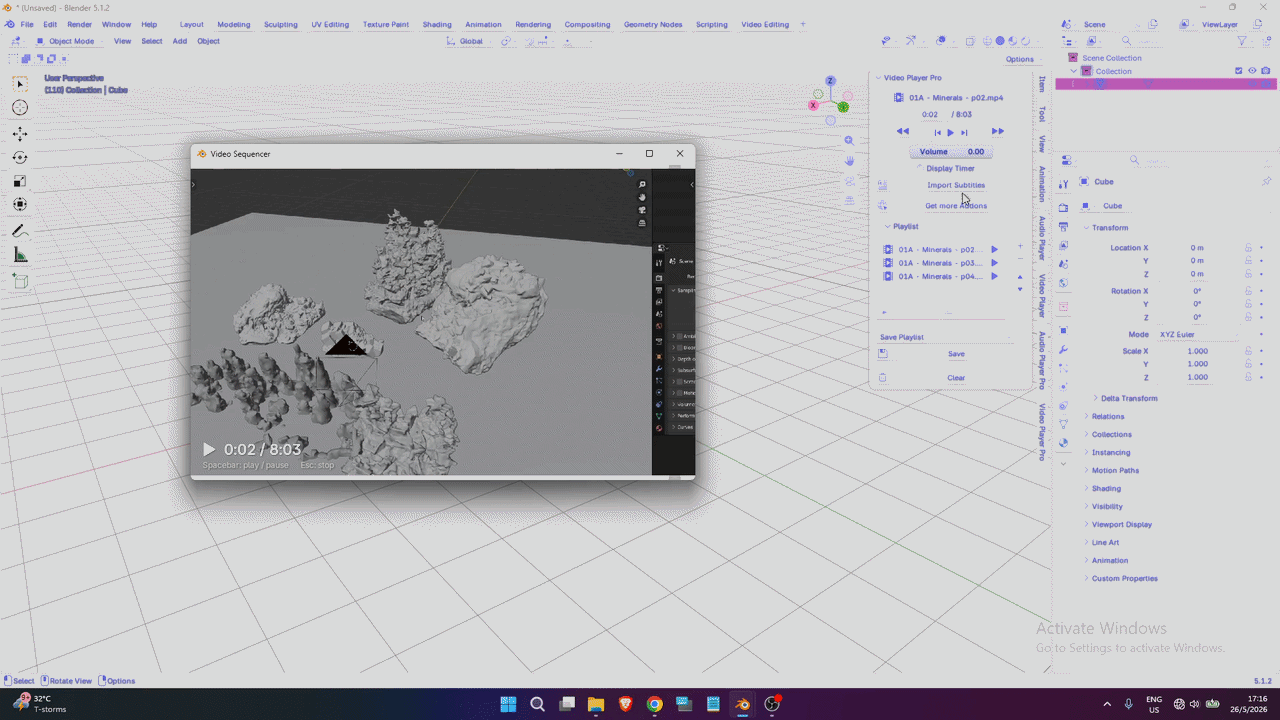Click the Import Subtitles button
The width and height of the screenshot is (1280, 720).
pyautogui.click(x=956, y=185)
